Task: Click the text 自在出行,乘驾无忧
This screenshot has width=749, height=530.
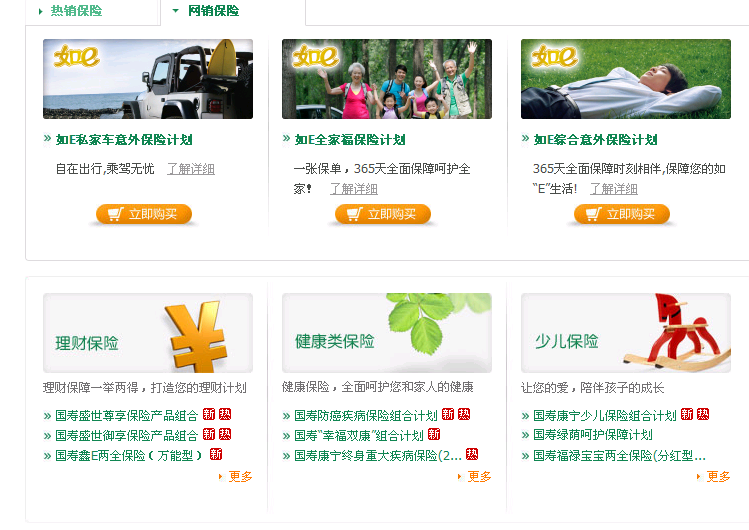Action: point(105,169)
